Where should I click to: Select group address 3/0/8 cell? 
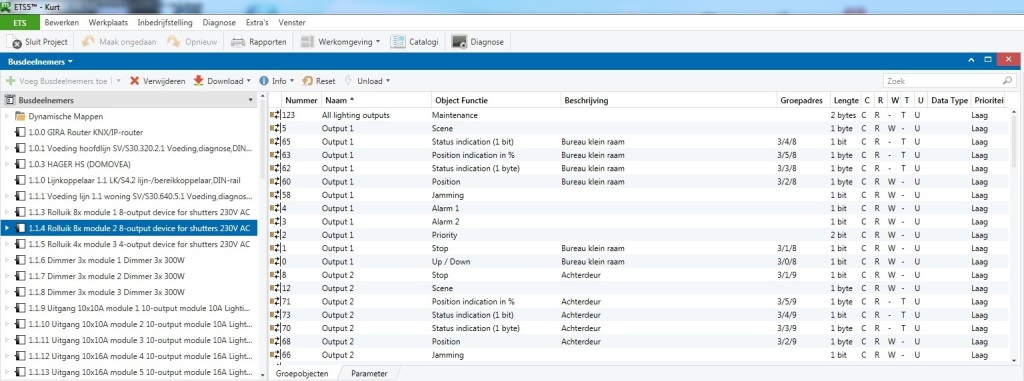click(787, 261)
